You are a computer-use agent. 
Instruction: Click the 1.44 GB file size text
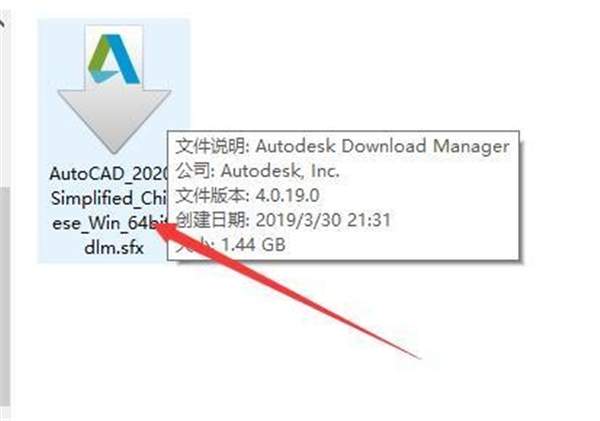[254, 245]
